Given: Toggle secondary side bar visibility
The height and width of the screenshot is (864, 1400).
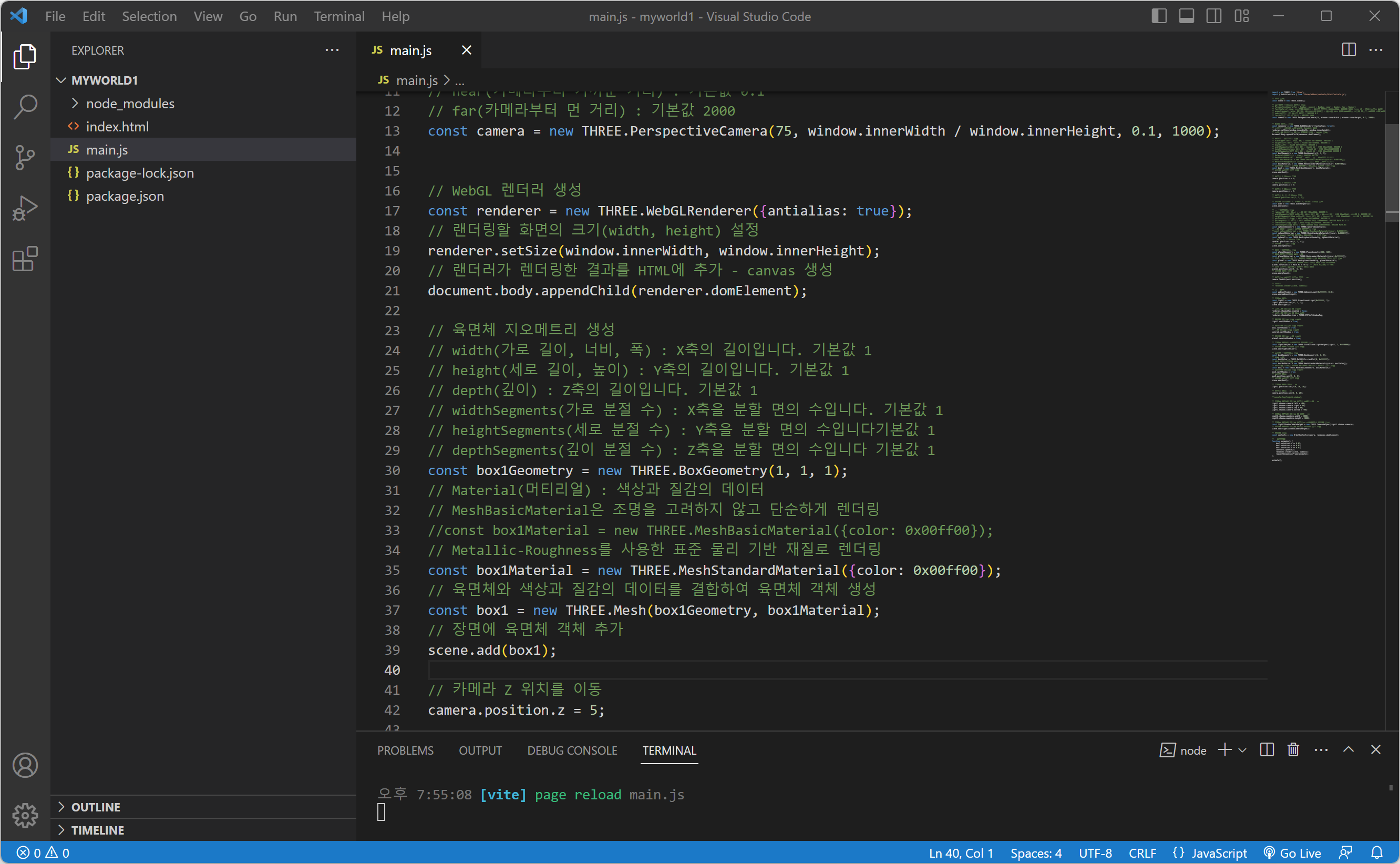Looking at the screenshot, I should (x=1214, y=16).
